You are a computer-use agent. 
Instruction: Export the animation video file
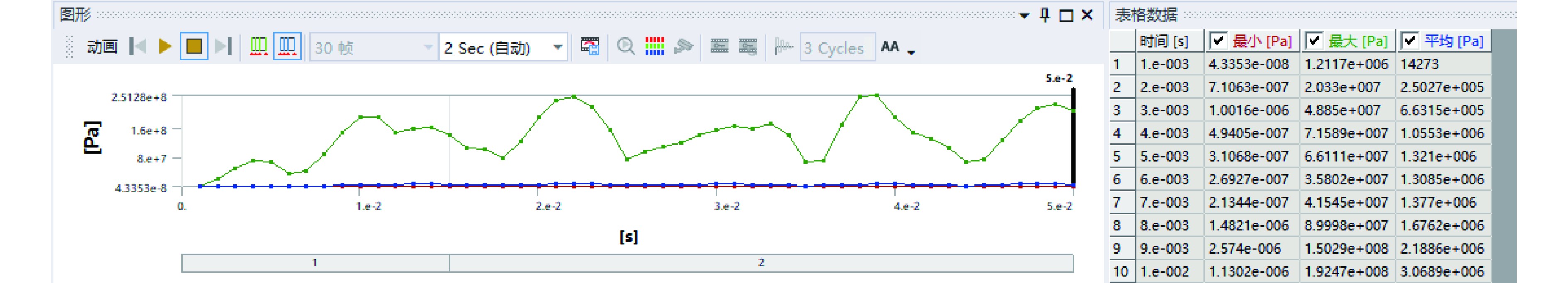(590, 47)
